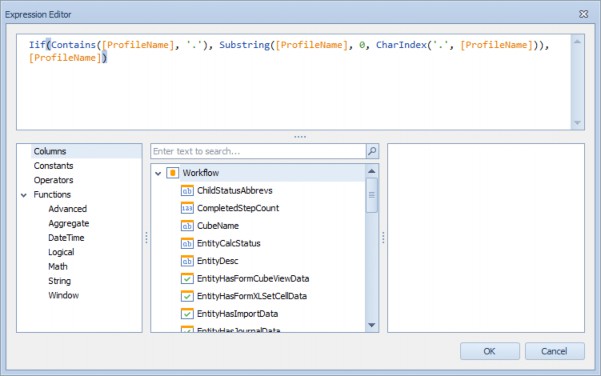Click the CubeName string type icon

(187, 226)
